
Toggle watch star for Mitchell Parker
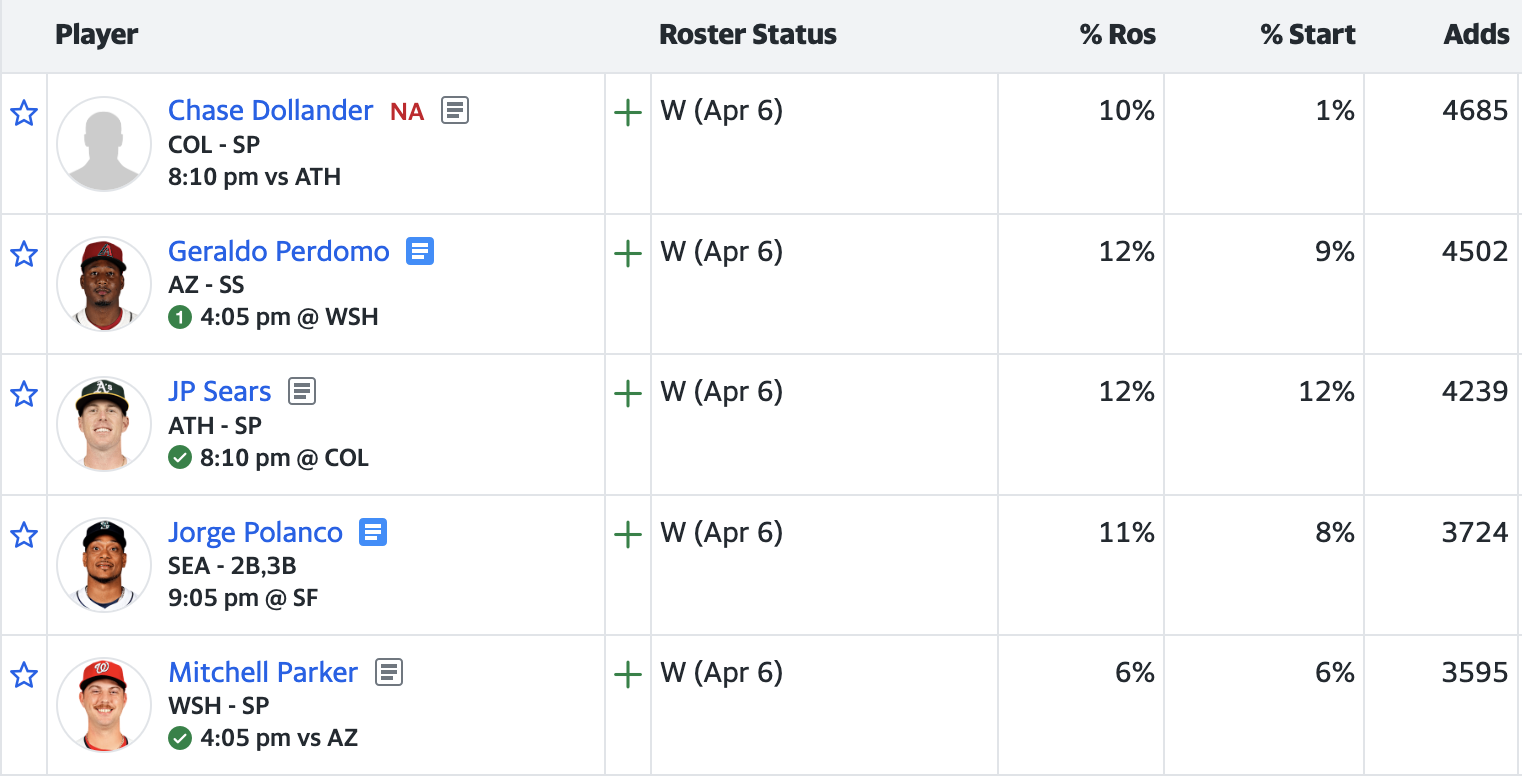pos(24,676)
